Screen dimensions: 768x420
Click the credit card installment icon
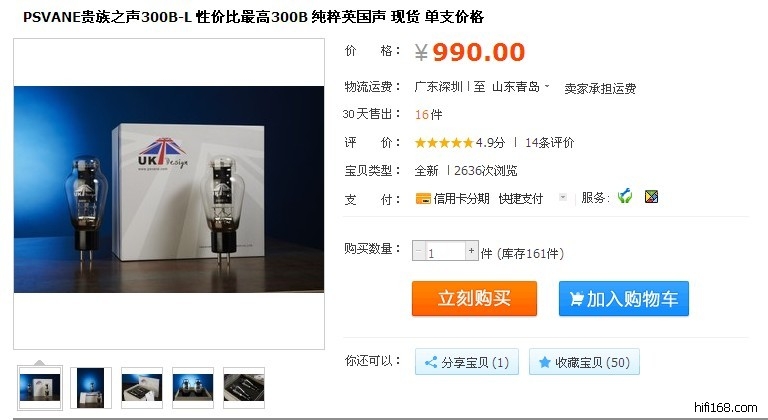click(x=423, y=198)
